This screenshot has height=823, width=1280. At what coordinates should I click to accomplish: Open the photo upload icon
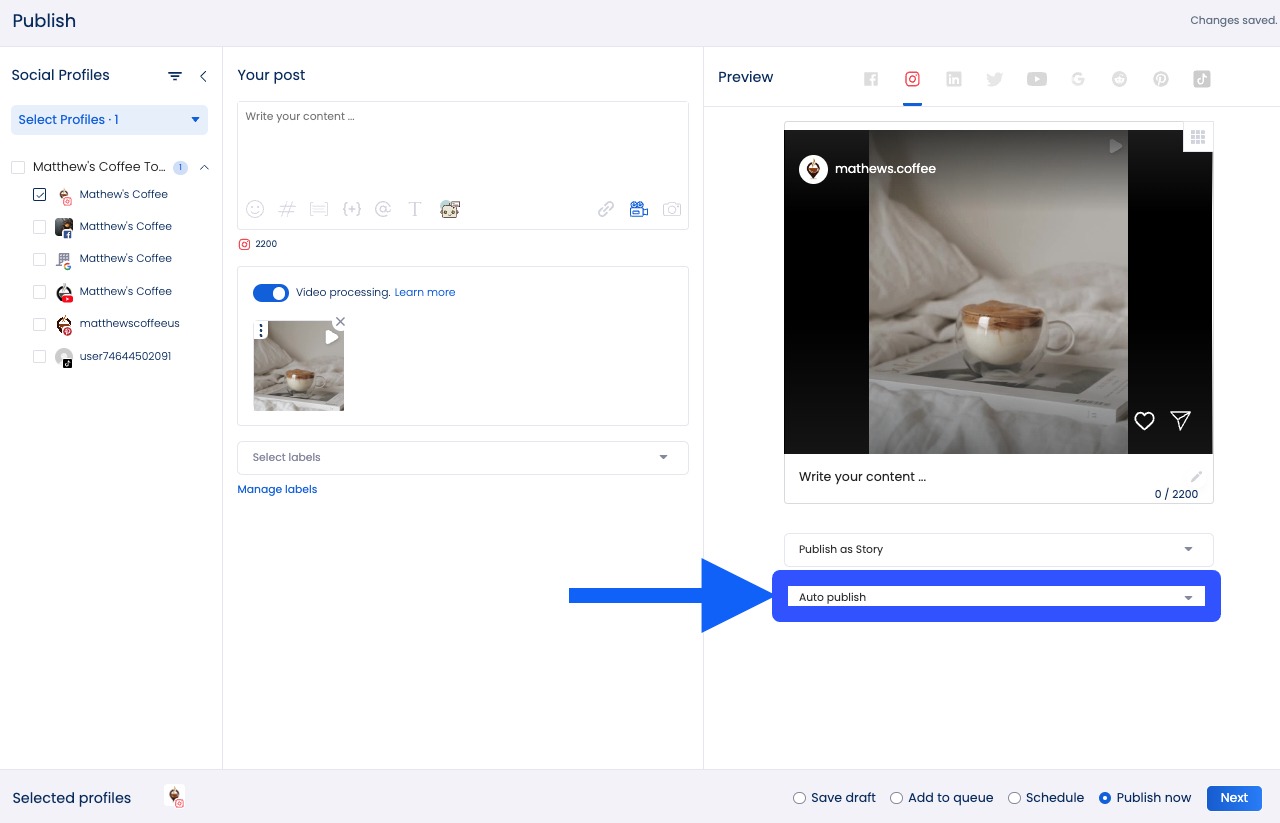[672, 209]
